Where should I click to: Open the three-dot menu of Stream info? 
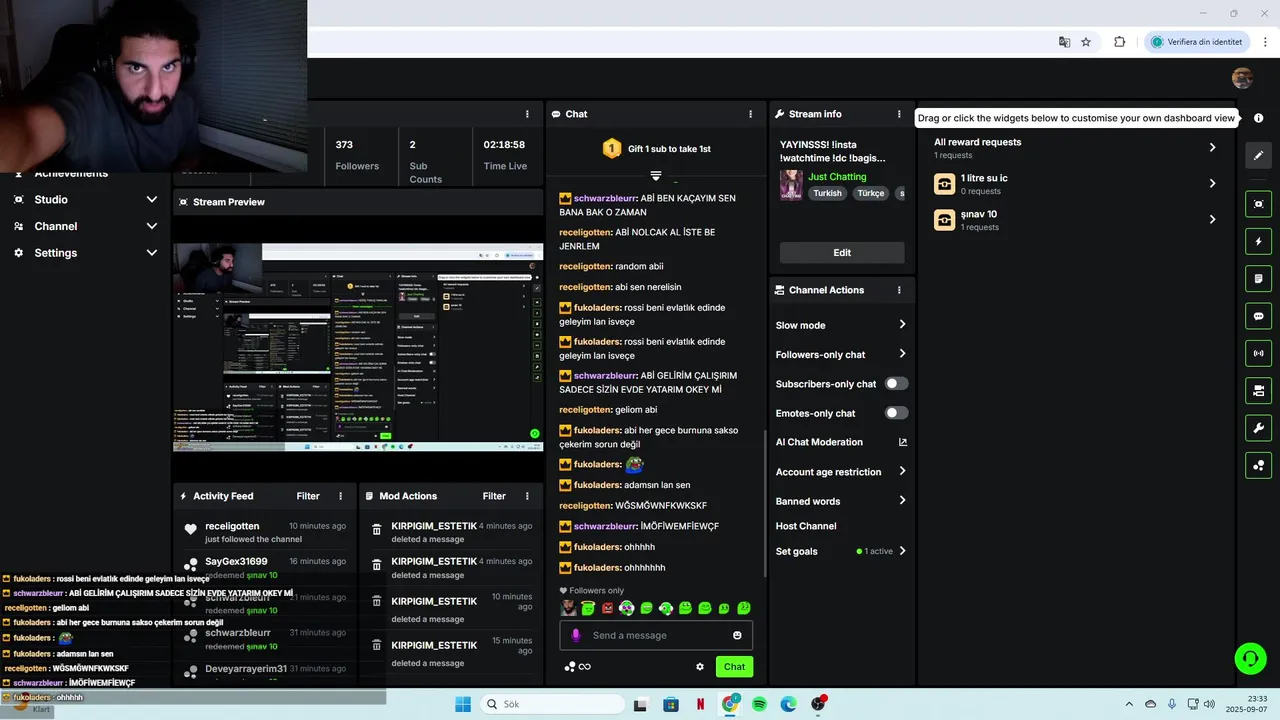pyautogui.click(x=899, y=114)
